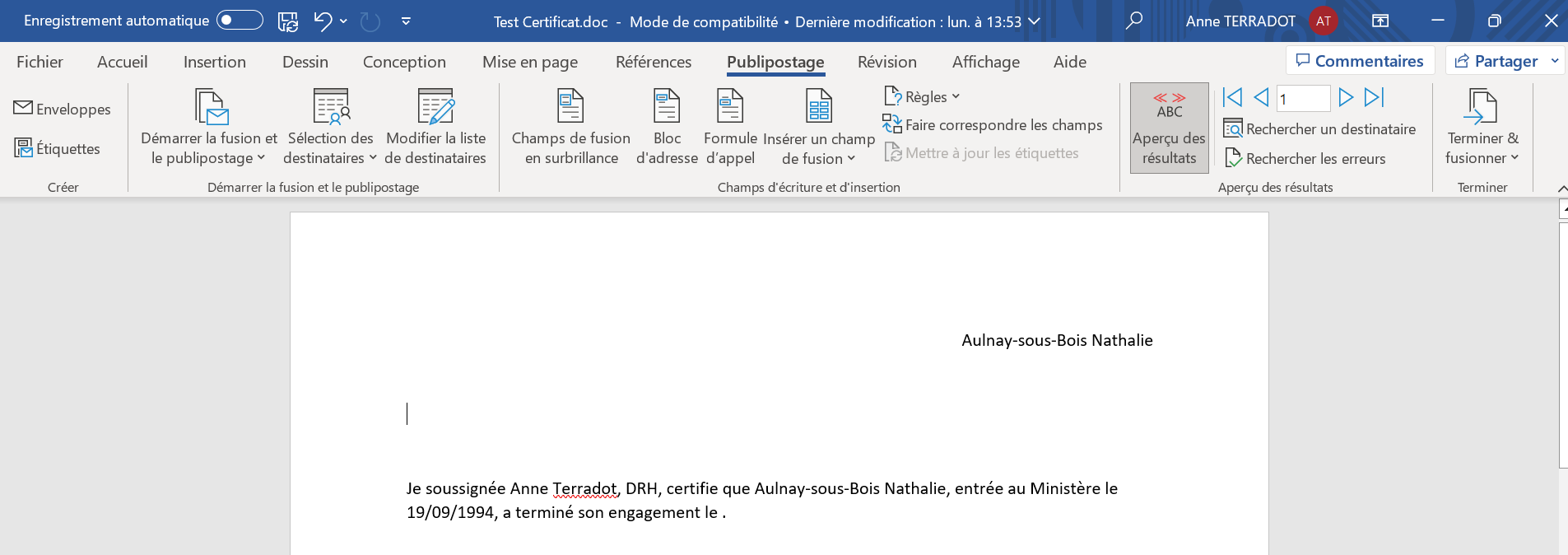Jump to the first record
The image size is (1568, 555).
1232,98
